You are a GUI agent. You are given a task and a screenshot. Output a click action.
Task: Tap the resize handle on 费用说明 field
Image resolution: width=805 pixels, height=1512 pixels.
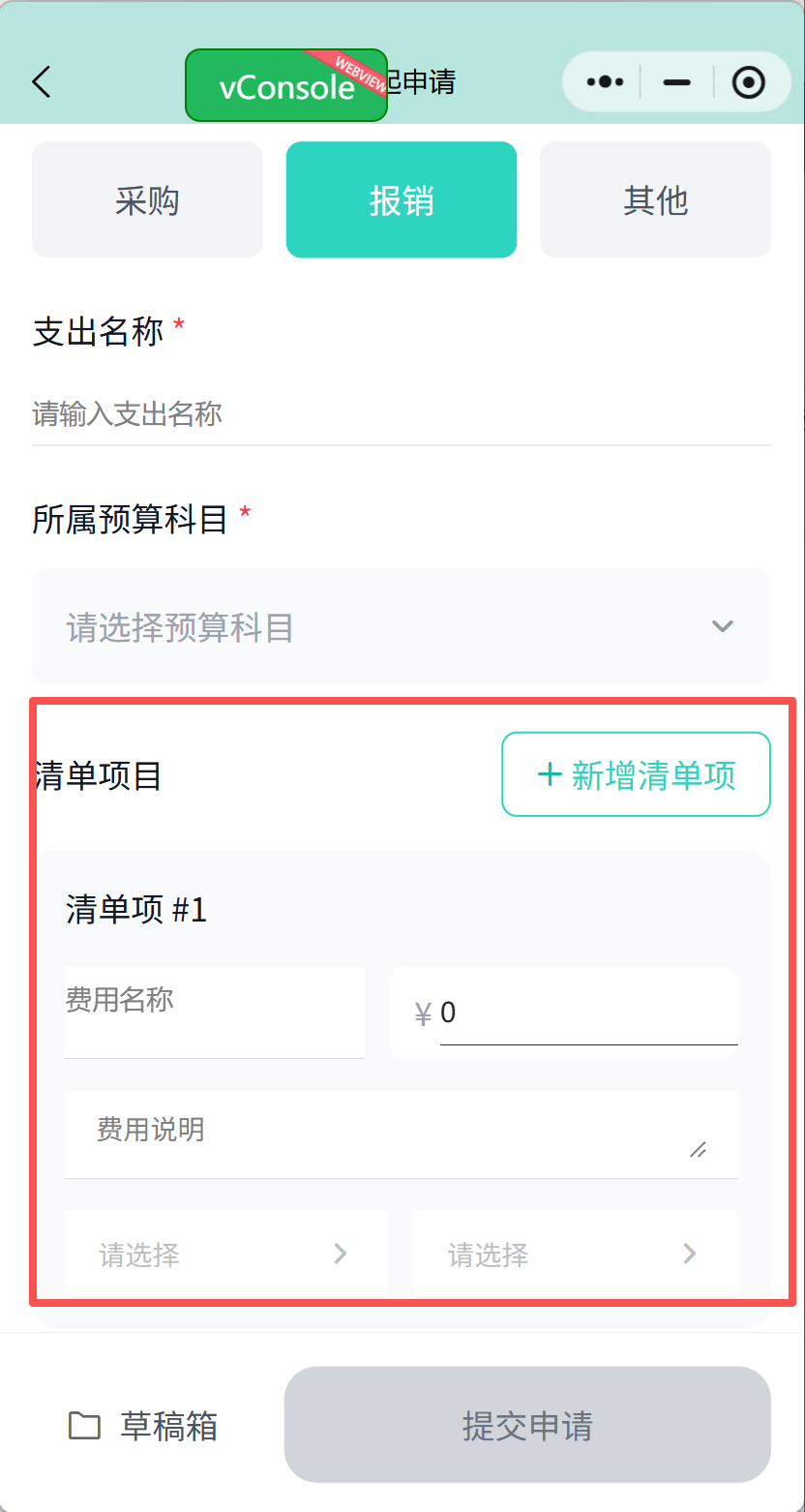[x=700, y=1152]
